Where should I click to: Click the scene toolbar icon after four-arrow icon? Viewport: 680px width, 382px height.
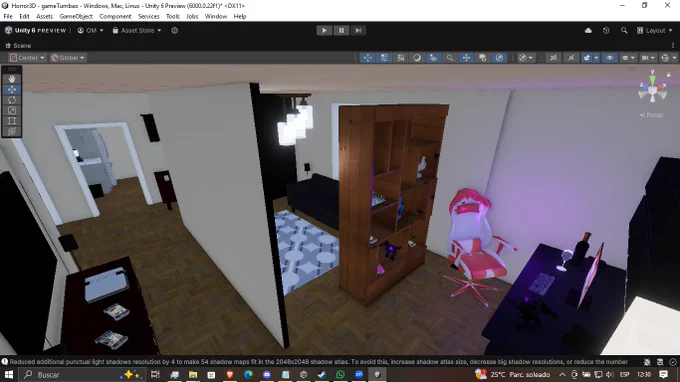pyautogui.click(x=483, y=58)
